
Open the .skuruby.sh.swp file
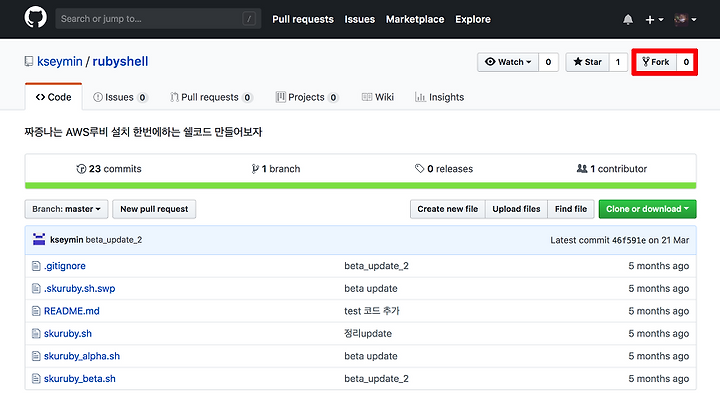click(79, 288)
